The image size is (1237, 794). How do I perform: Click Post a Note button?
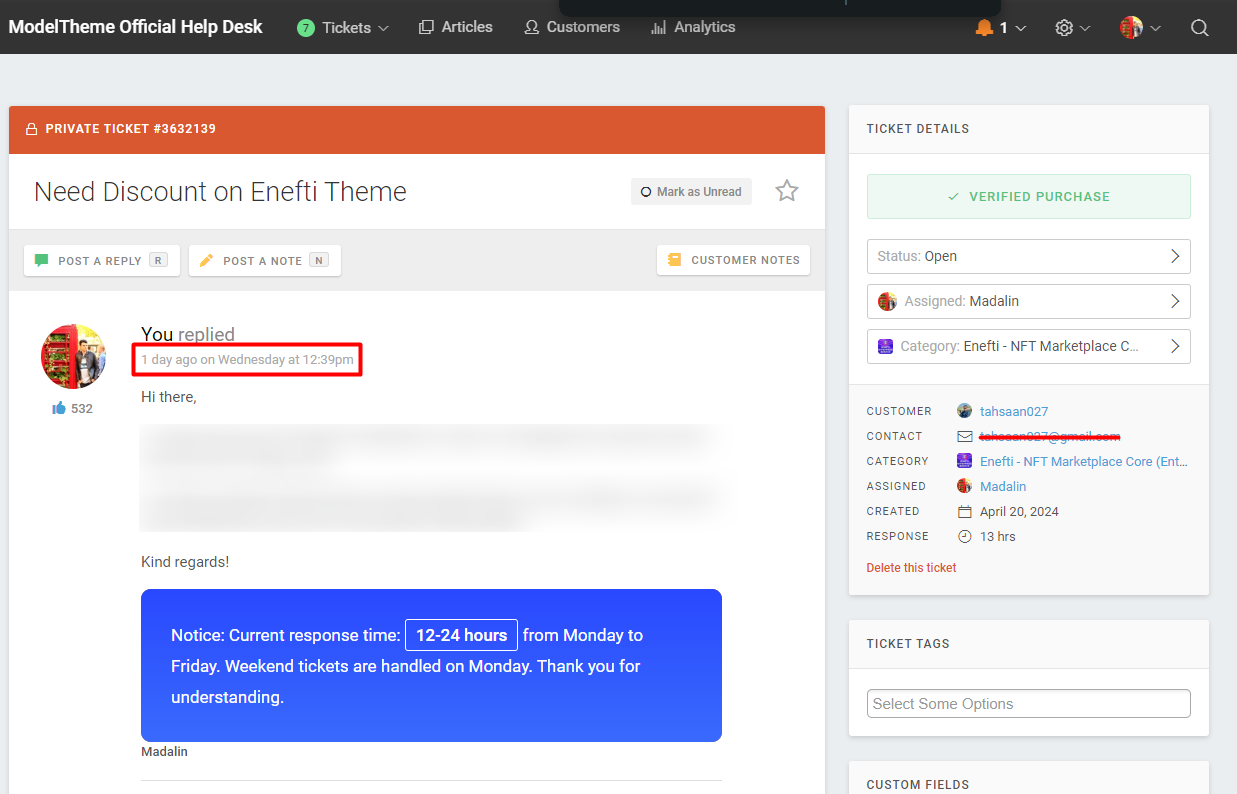(x=265, y=260)
